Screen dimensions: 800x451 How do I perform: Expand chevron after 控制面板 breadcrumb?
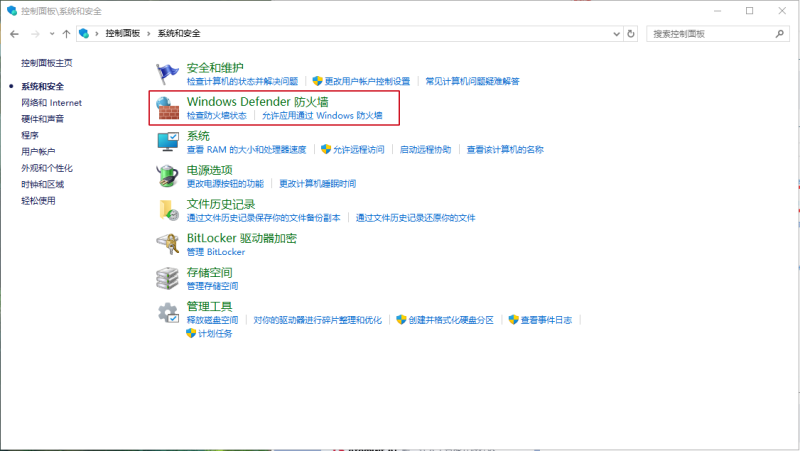148,34
